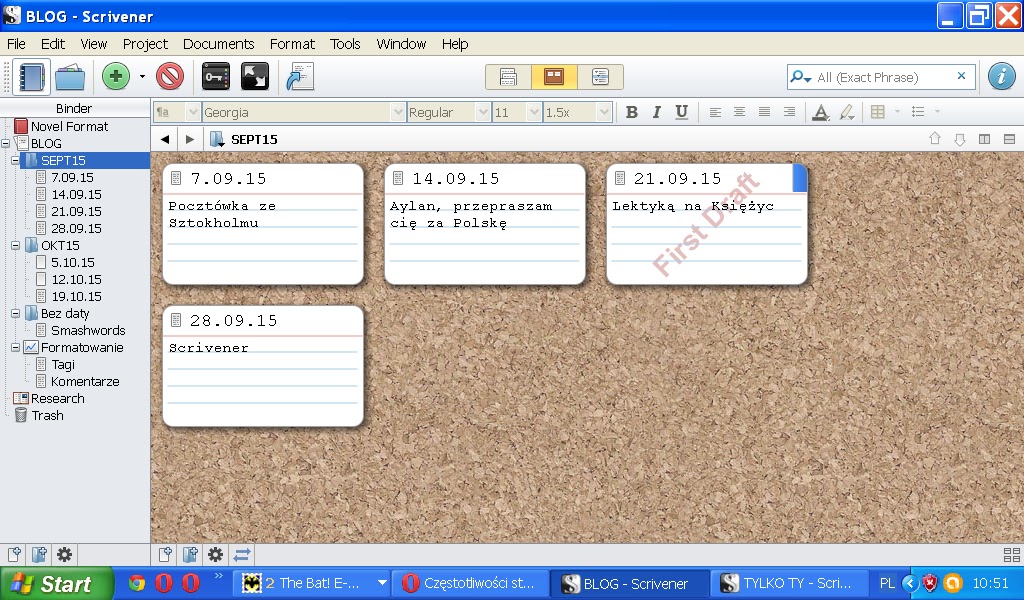Click the red Trash/Delete icon
1024x600 pixels.
pyautogui.click(x=170, y=77)
